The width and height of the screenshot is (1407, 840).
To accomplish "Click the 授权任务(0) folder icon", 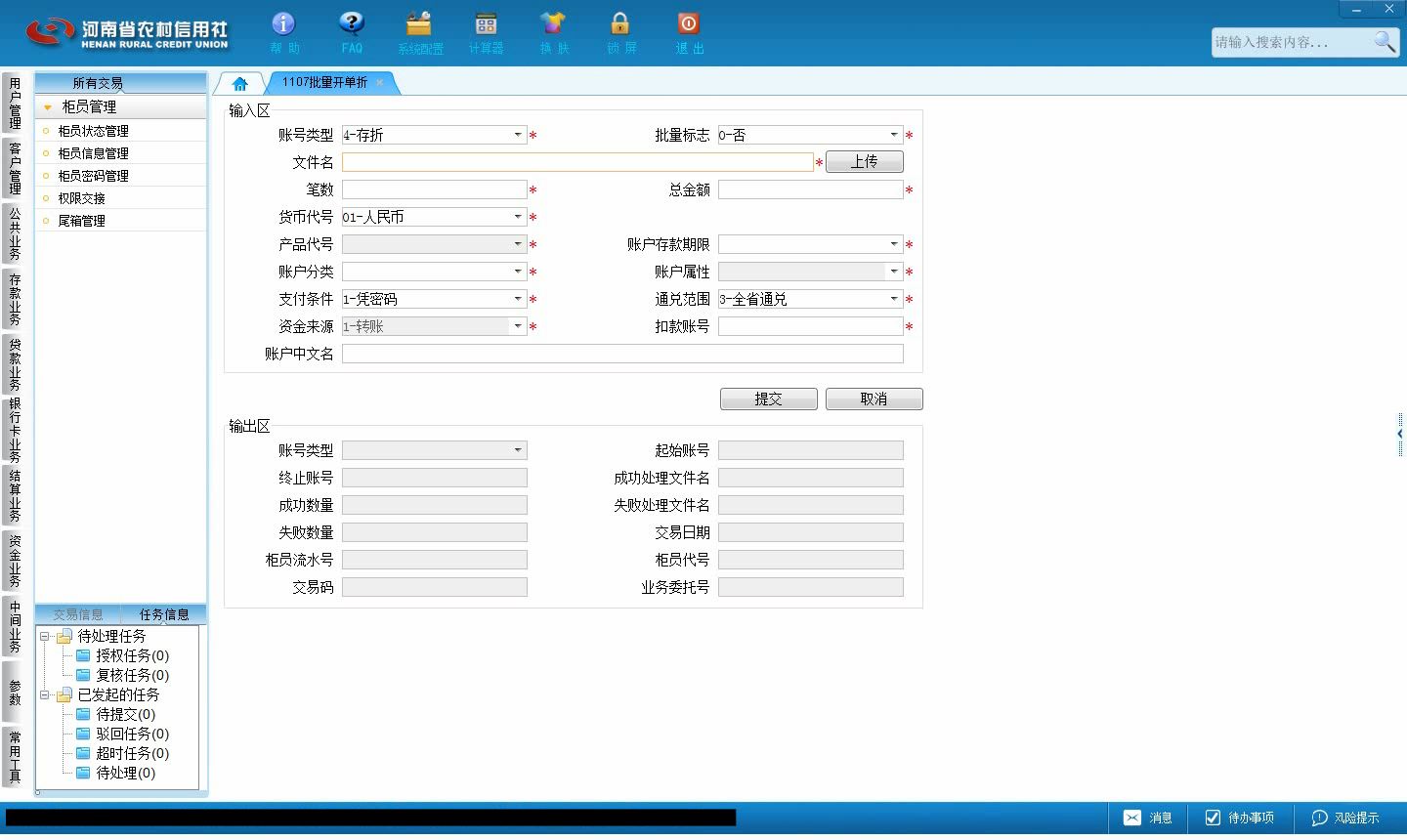I will point(83,655).
